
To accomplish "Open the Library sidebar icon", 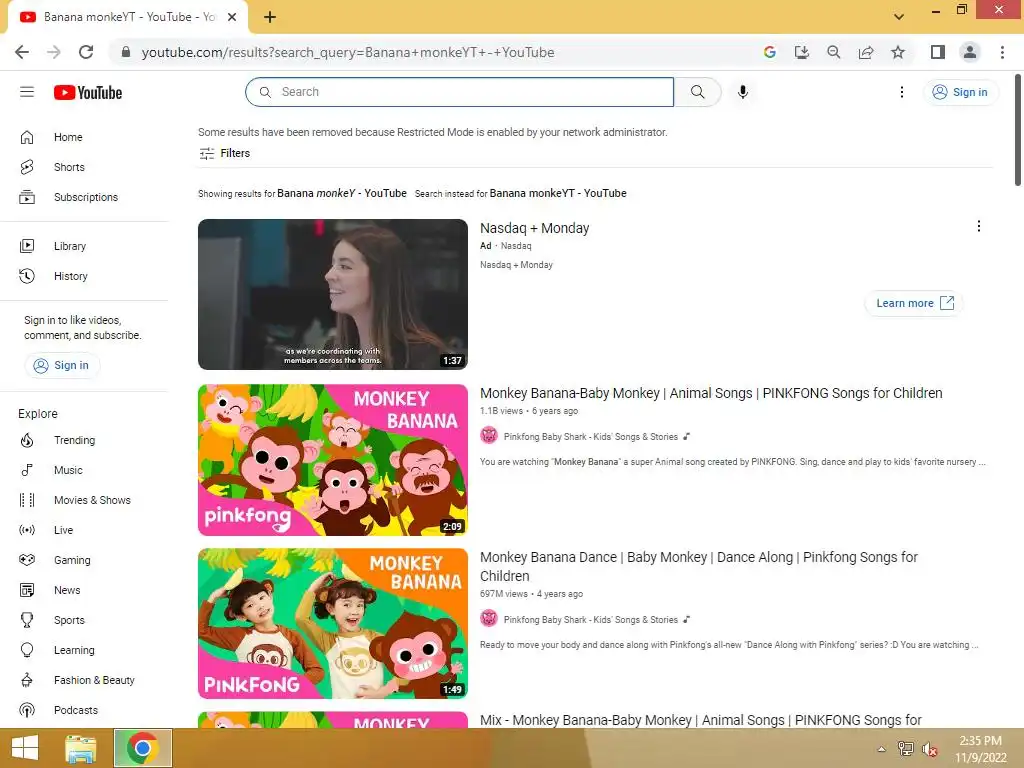I will coord(27,246).
